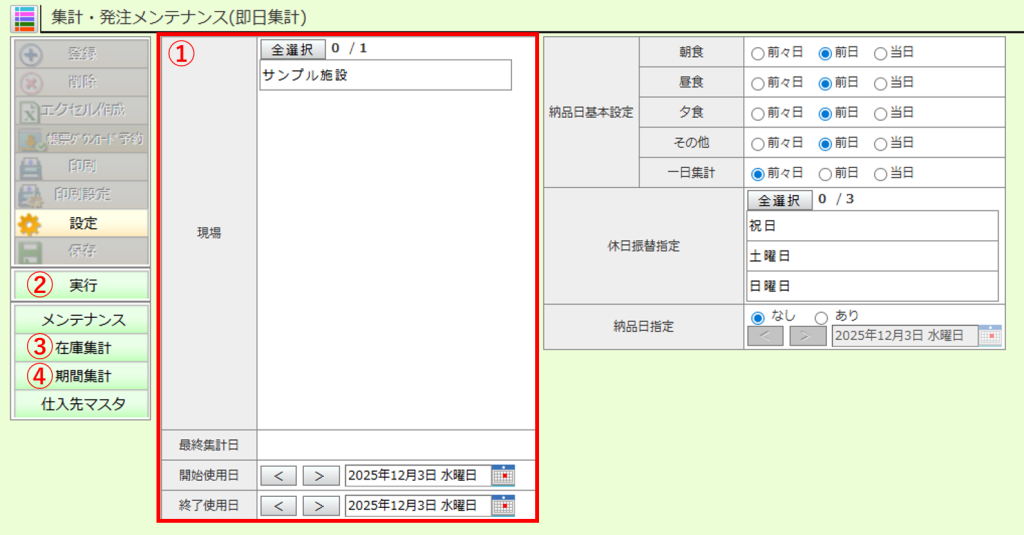Select サンプル施設 in the 現場 list

coord(385,75)
